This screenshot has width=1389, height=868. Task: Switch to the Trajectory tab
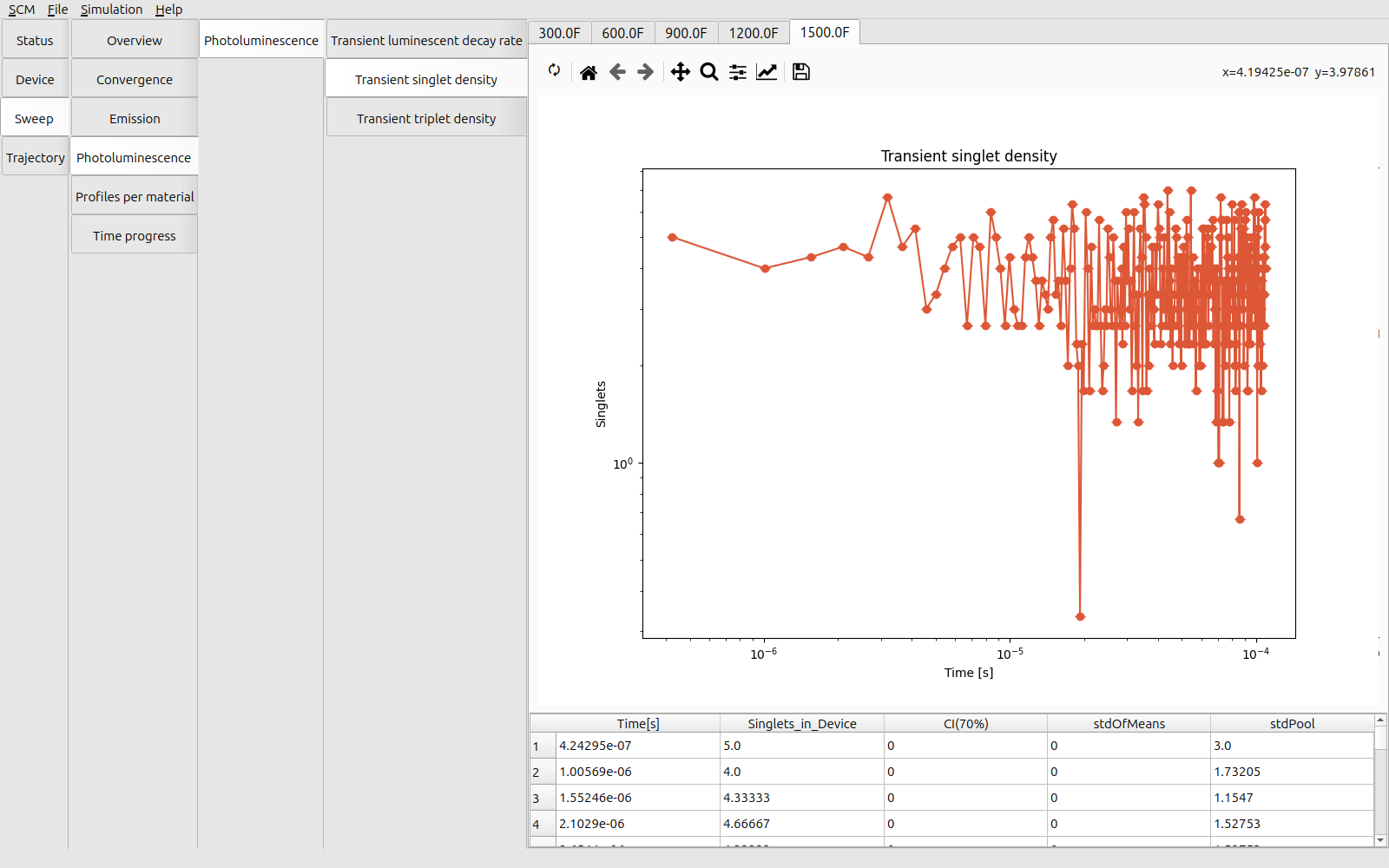coord(36,158)
